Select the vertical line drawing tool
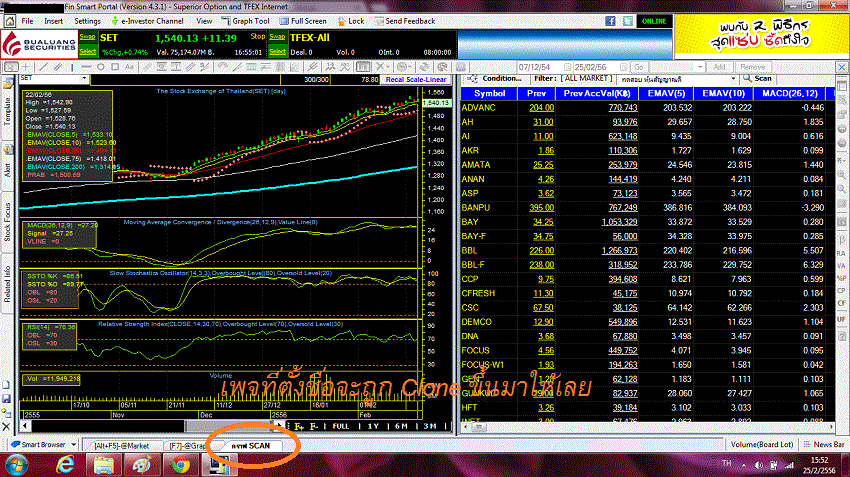The image size is (850, 477). [72, 67]
